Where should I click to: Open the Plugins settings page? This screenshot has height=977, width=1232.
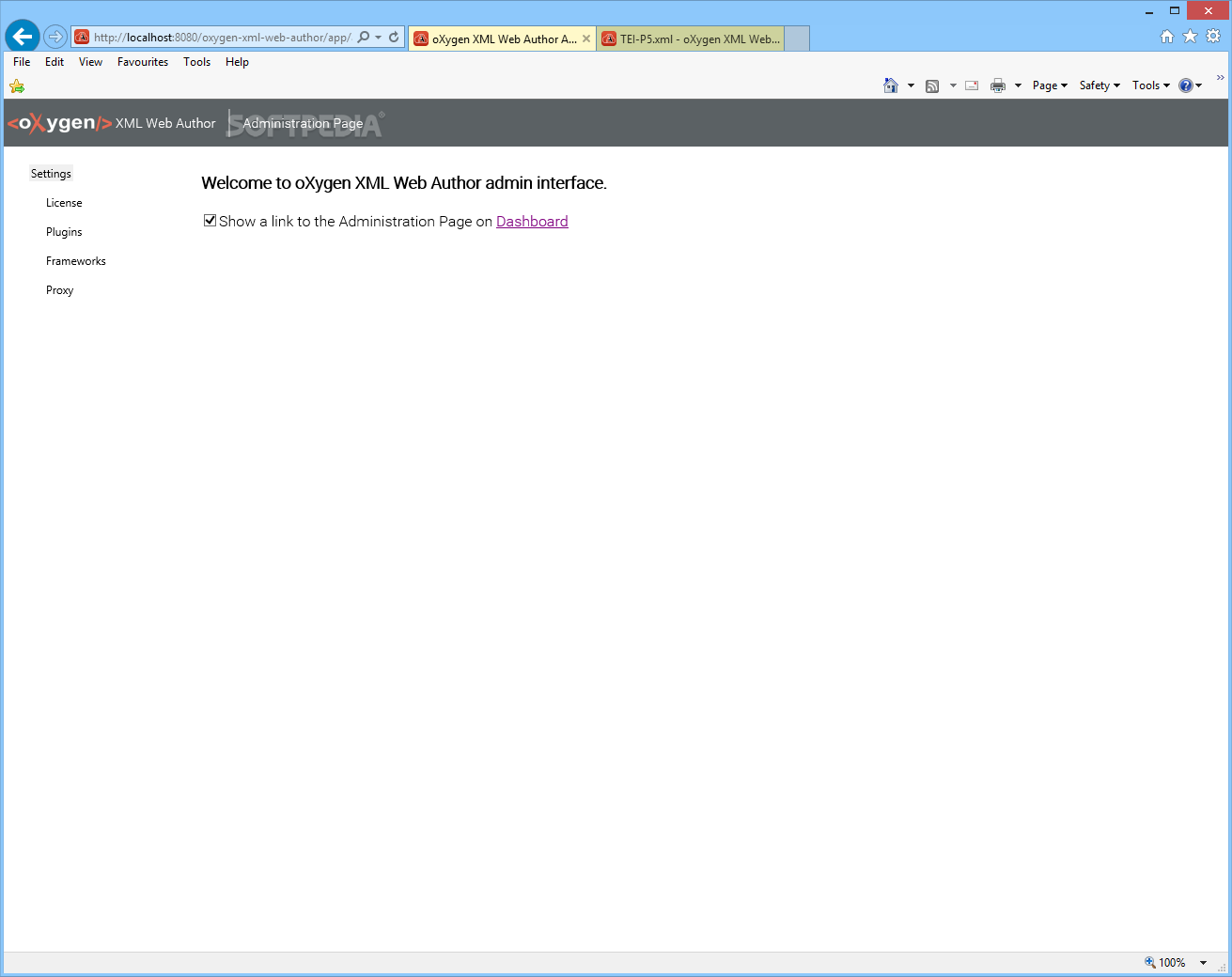(x=64, y=232)
